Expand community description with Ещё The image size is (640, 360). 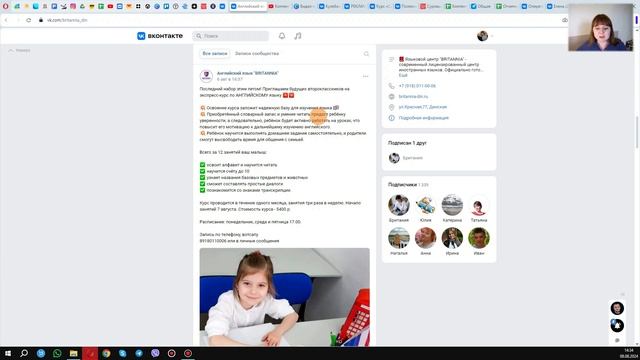[x=403, y=76]
